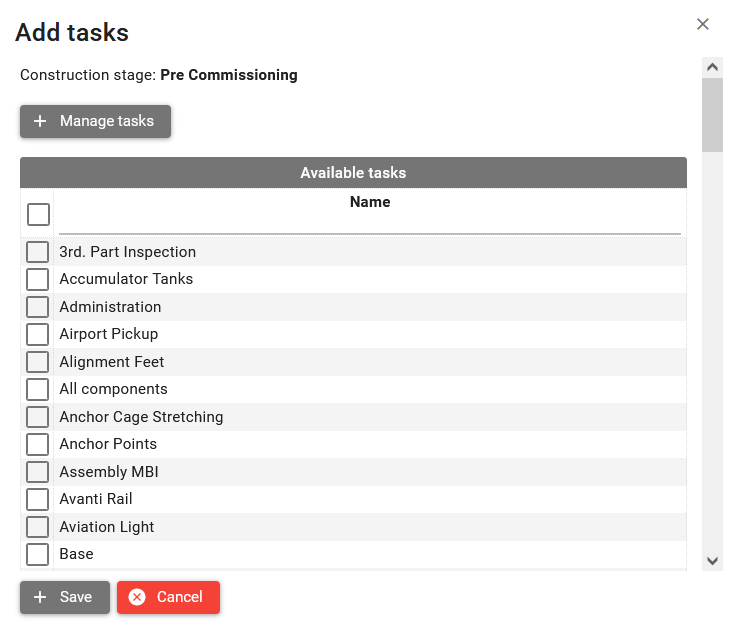Click the vertical scrollbar thumb
The height and width of the screenshot is (624, 734).
(712, 114)
